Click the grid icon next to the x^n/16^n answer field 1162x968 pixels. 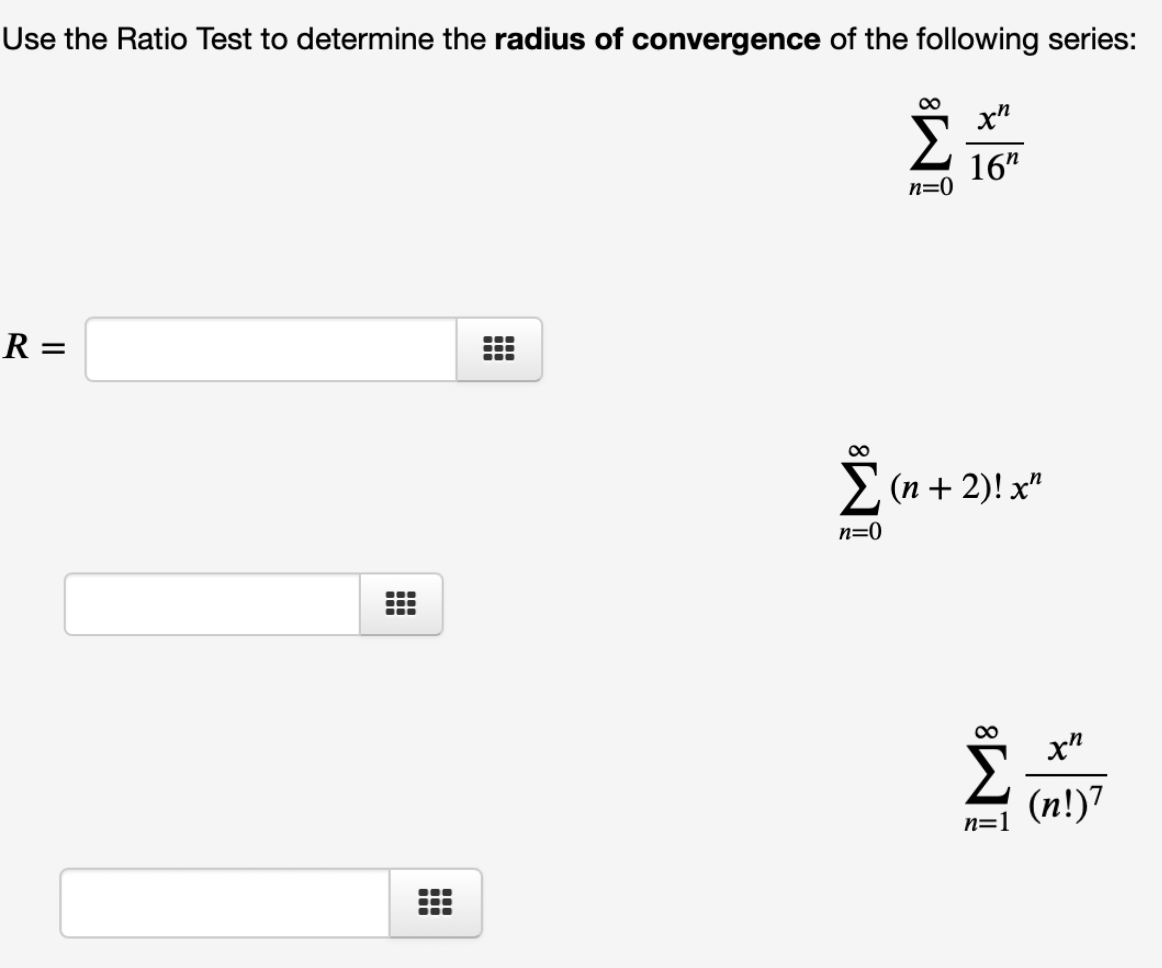pyautogui.click(x=500, y=349)
